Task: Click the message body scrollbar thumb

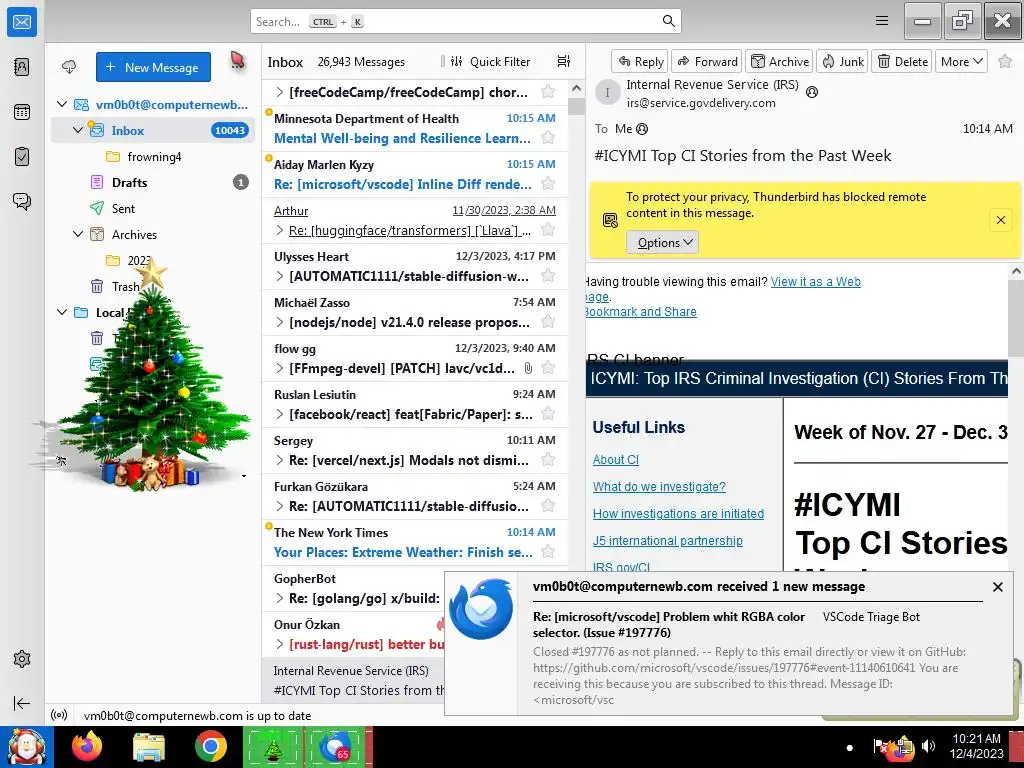Action: coord(1016,318)
